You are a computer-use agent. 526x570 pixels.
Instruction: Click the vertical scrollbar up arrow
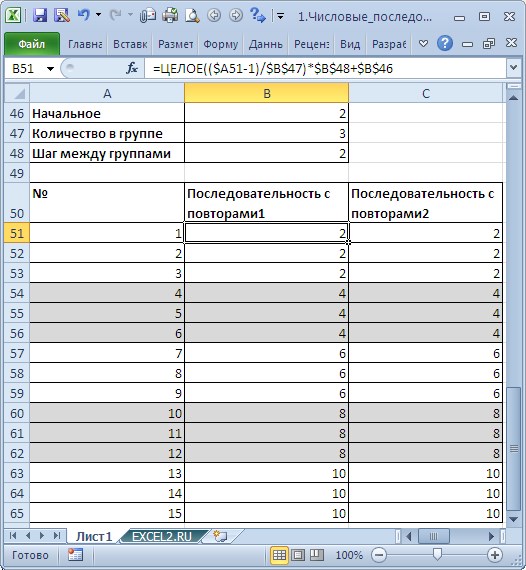pyautogui.click(x=513, y=98)
